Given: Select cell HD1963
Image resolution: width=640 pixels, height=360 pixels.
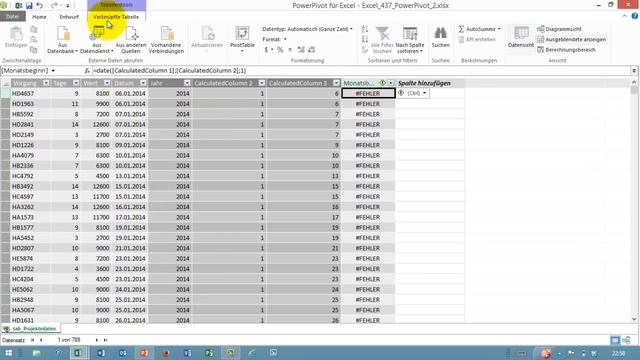Looking at the screenshot, I should 31,104.
